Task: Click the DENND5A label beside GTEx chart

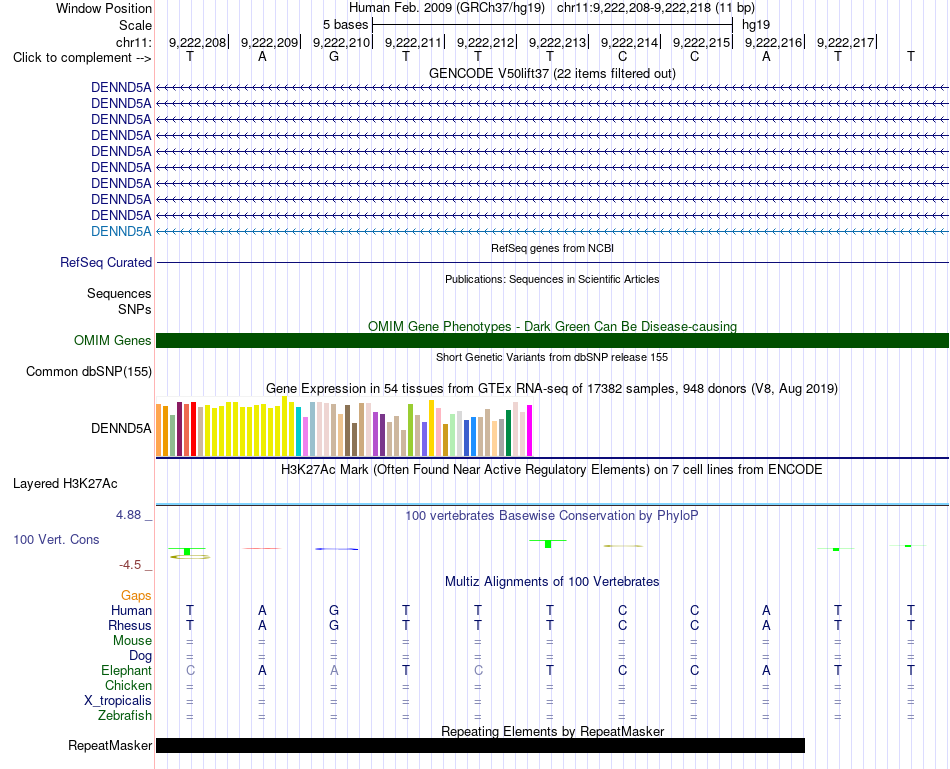Action: 121,428
